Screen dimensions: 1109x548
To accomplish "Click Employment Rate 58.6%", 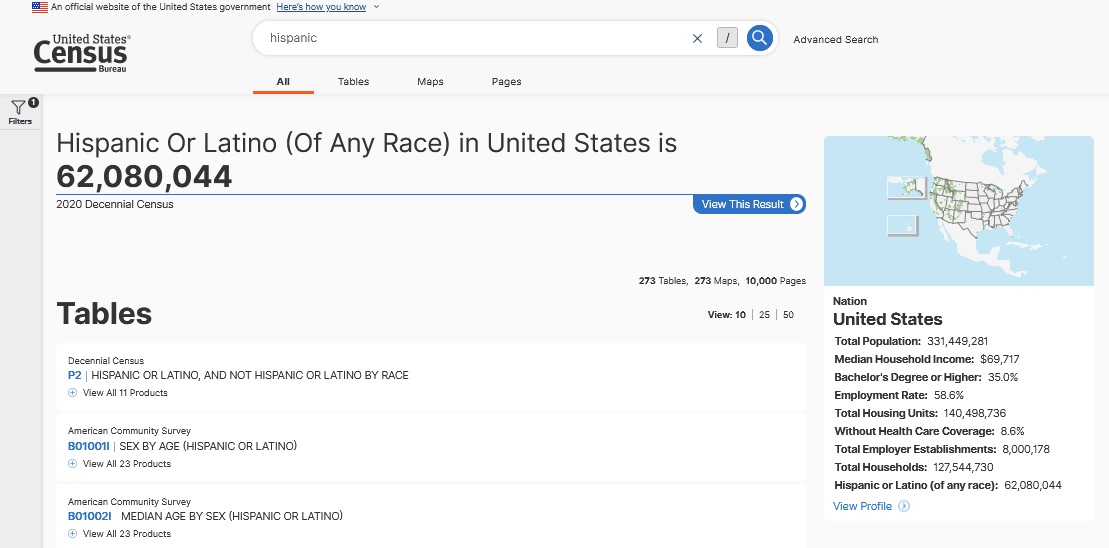I will click(899, 395).
